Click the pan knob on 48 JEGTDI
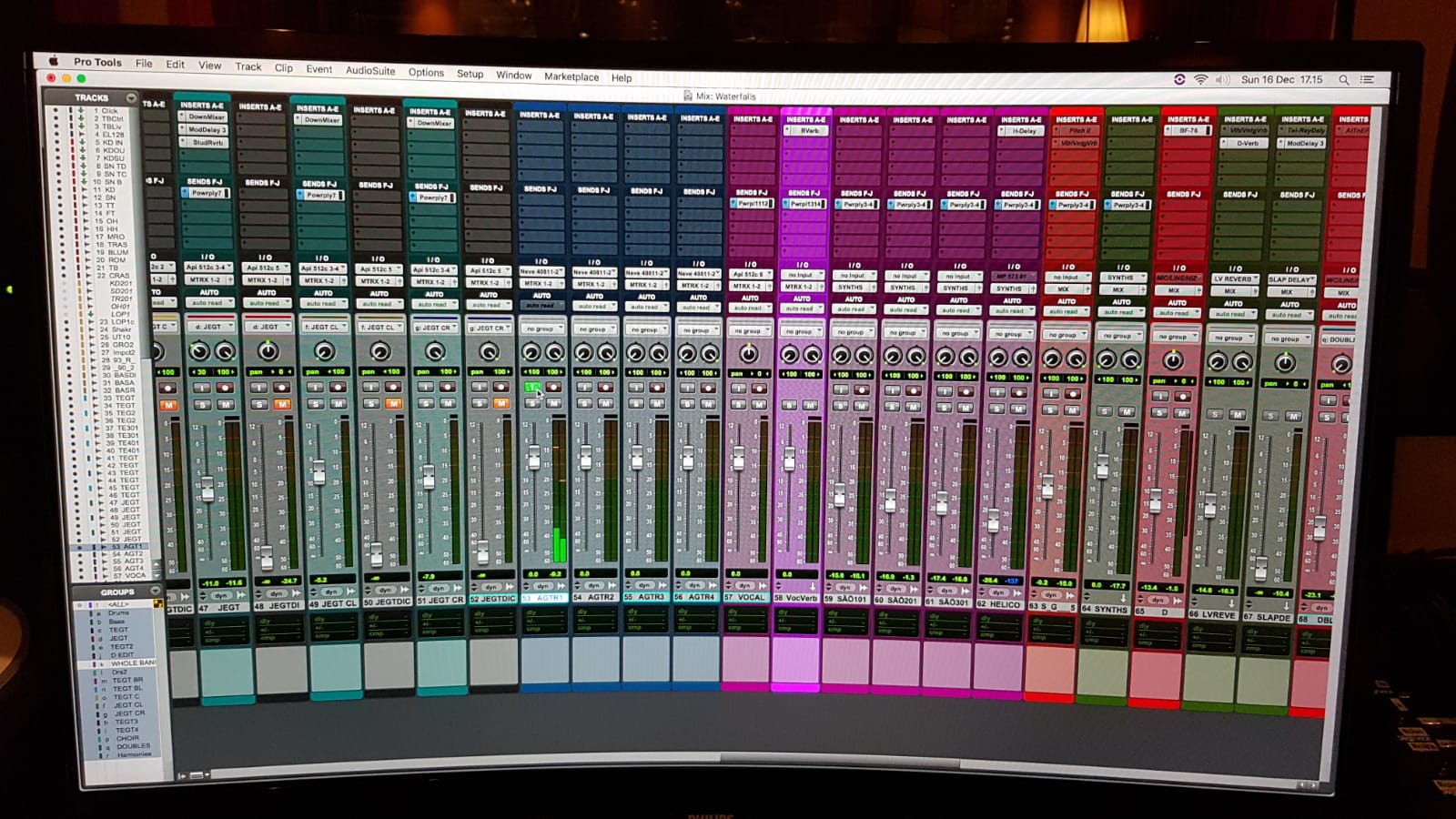 tap(268, 350)
